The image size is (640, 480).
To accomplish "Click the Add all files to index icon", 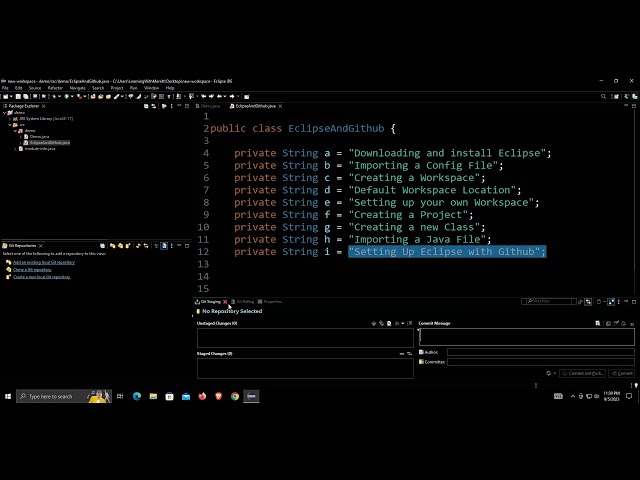I will pyautogui.click(x=381, y=323).
